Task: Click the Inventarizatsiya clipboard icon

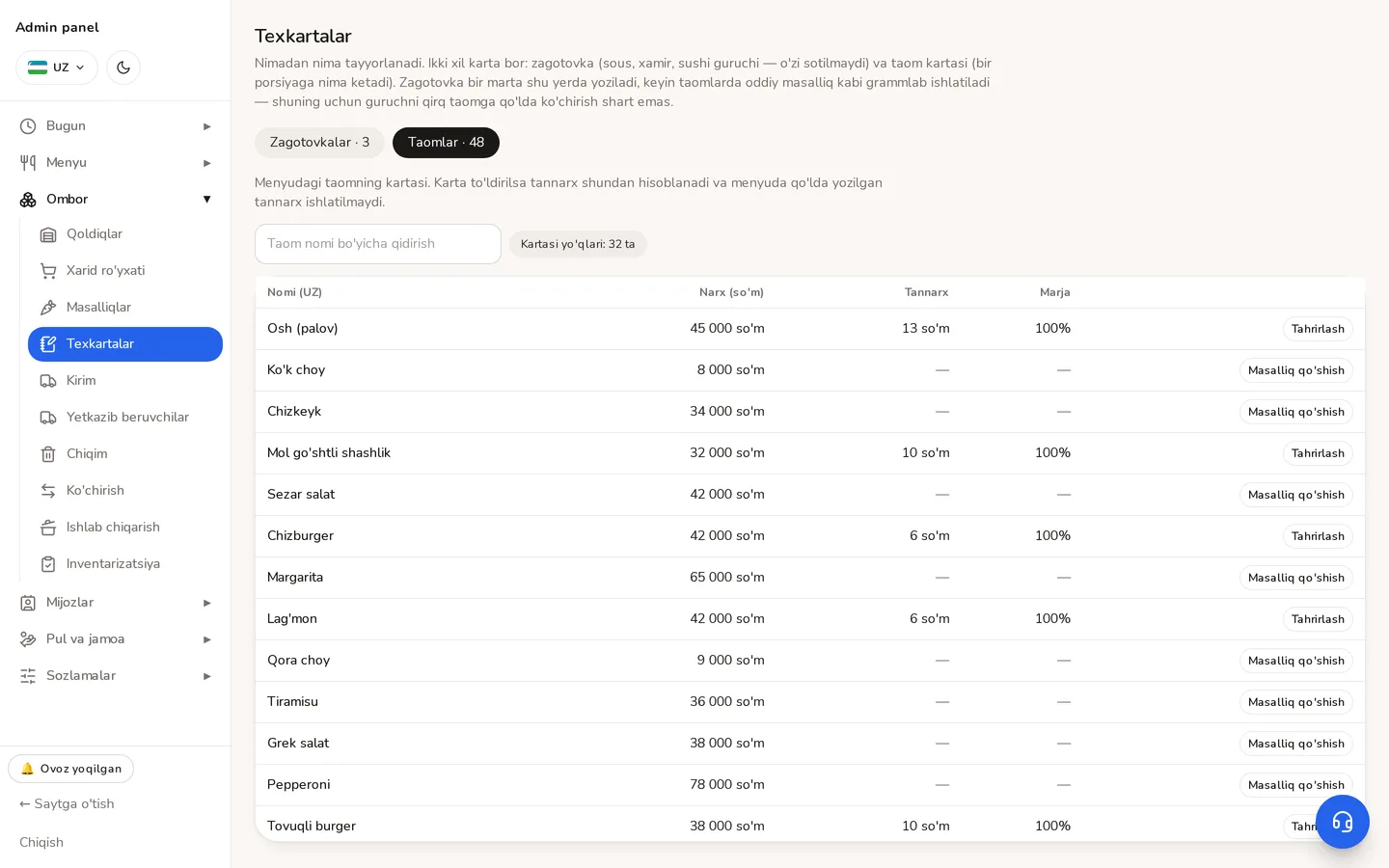Action: [48, 564]
